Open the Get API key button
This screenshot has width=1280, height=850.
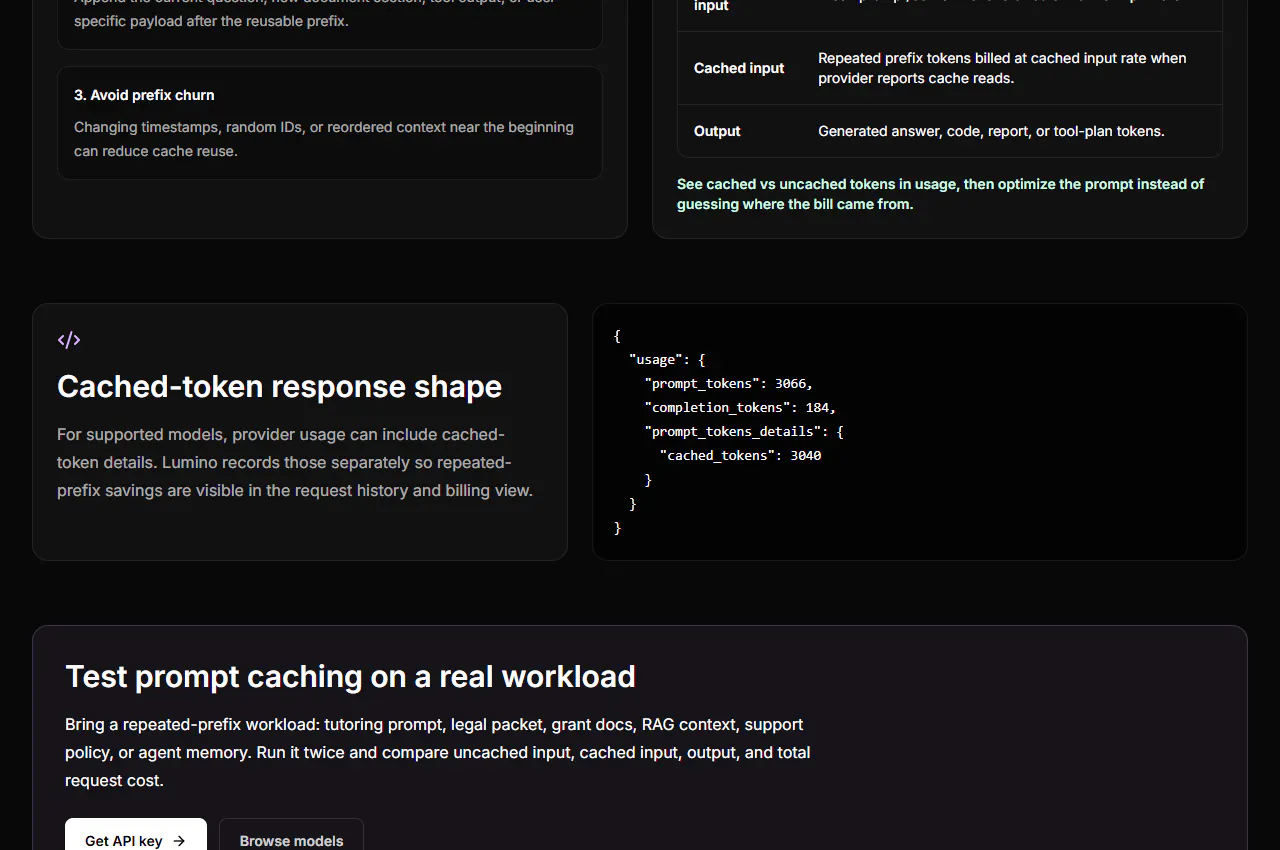pyautogui.click(x=136, y=836)
